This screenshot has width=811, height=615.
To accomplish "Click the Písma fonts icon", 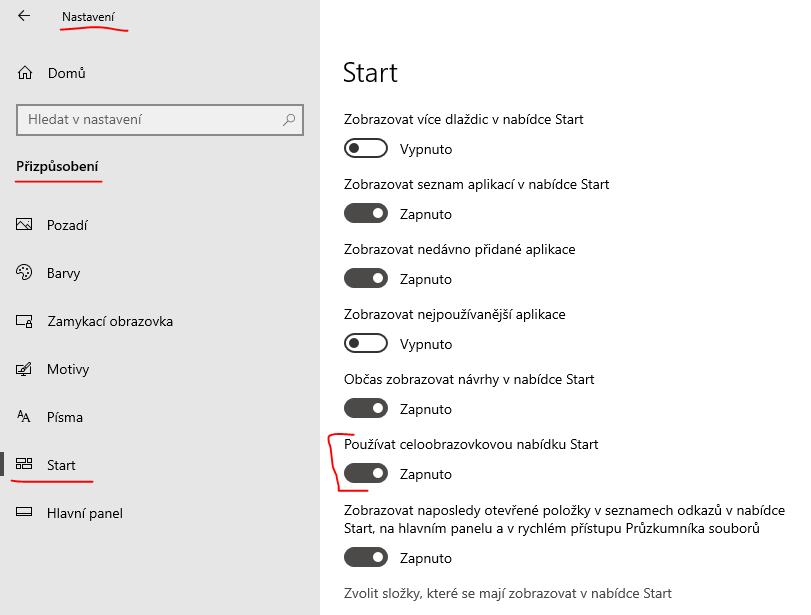I will tap(25, 417).
